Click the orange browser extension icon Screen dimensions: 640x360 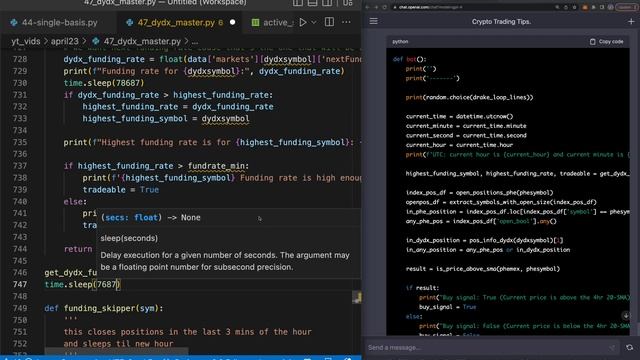point(585,7)
